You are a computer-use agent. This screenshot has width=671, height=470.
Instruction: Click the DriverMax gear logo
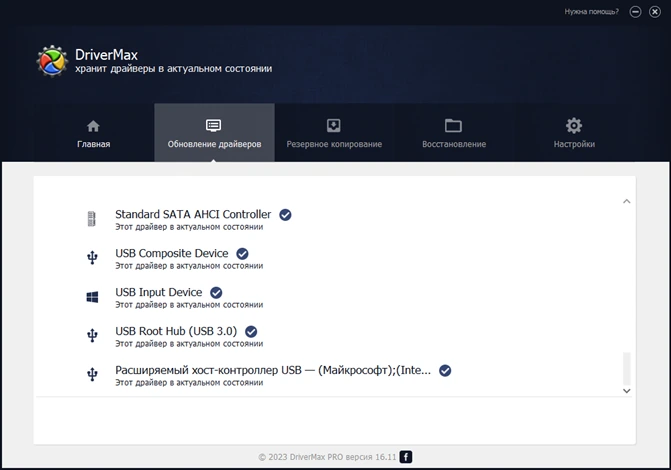(x=52, y=61)
